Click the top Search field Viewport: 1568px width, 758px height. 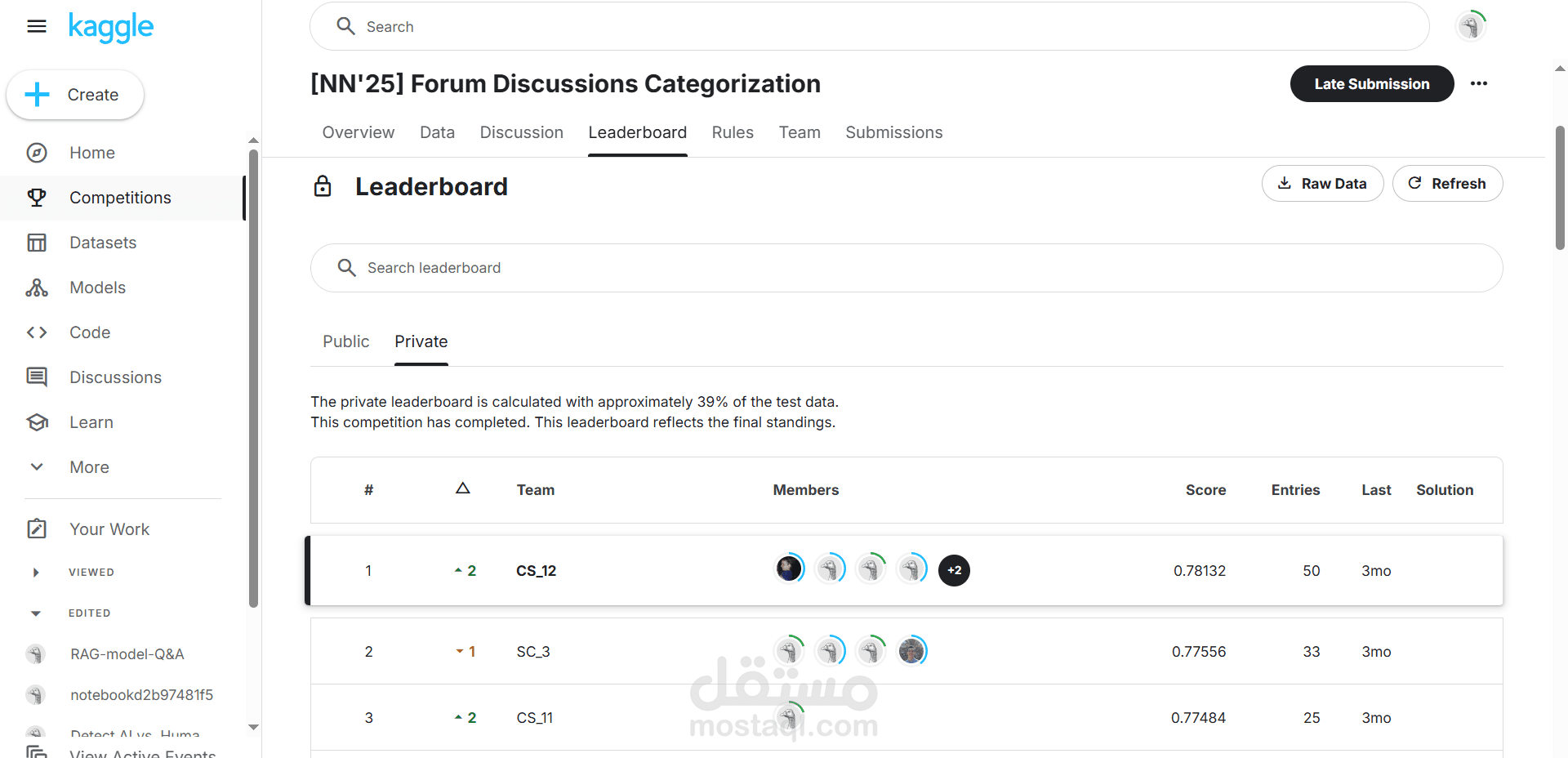coord(869,26)
